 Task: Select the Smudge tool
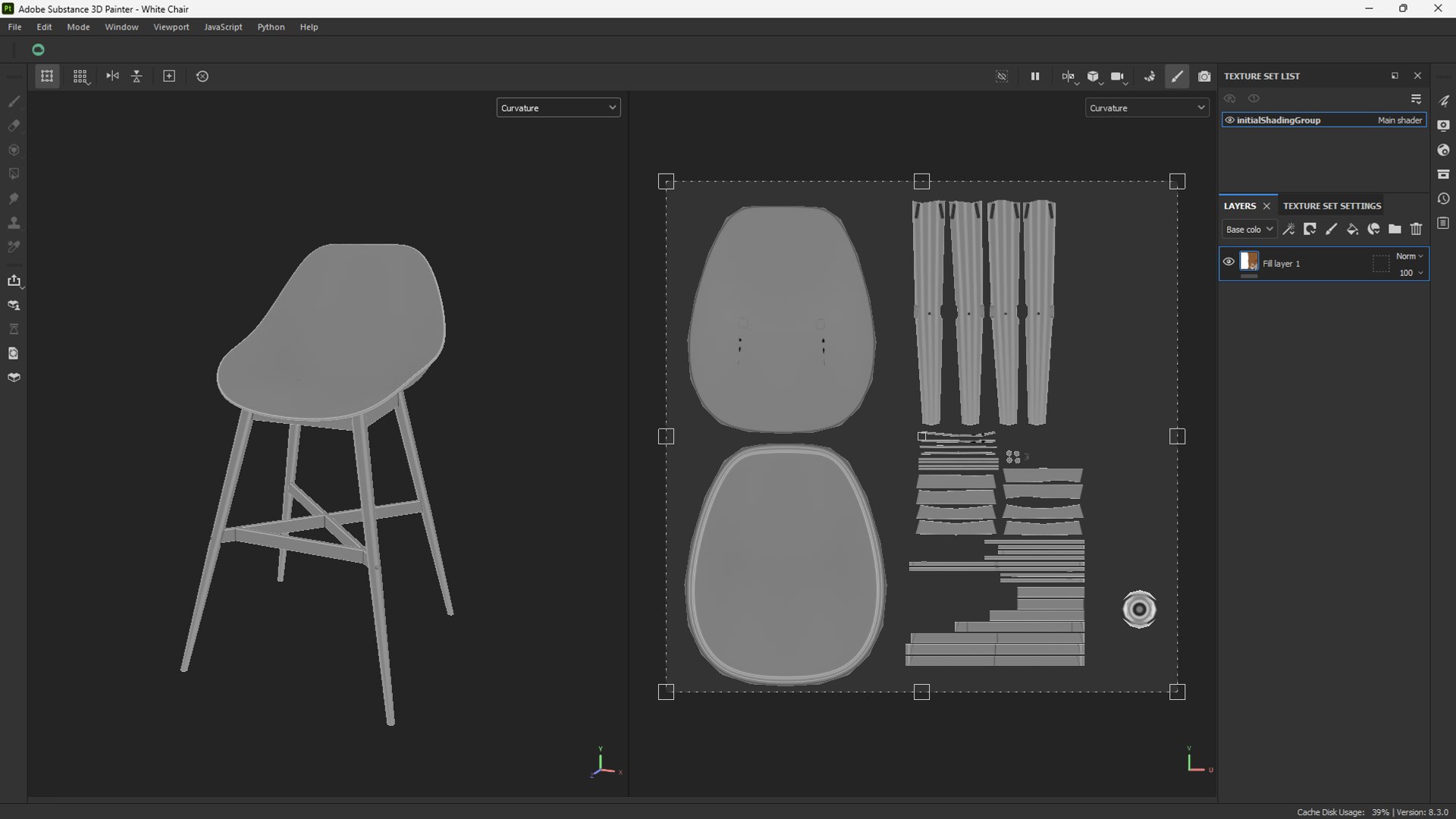point(14,198)
